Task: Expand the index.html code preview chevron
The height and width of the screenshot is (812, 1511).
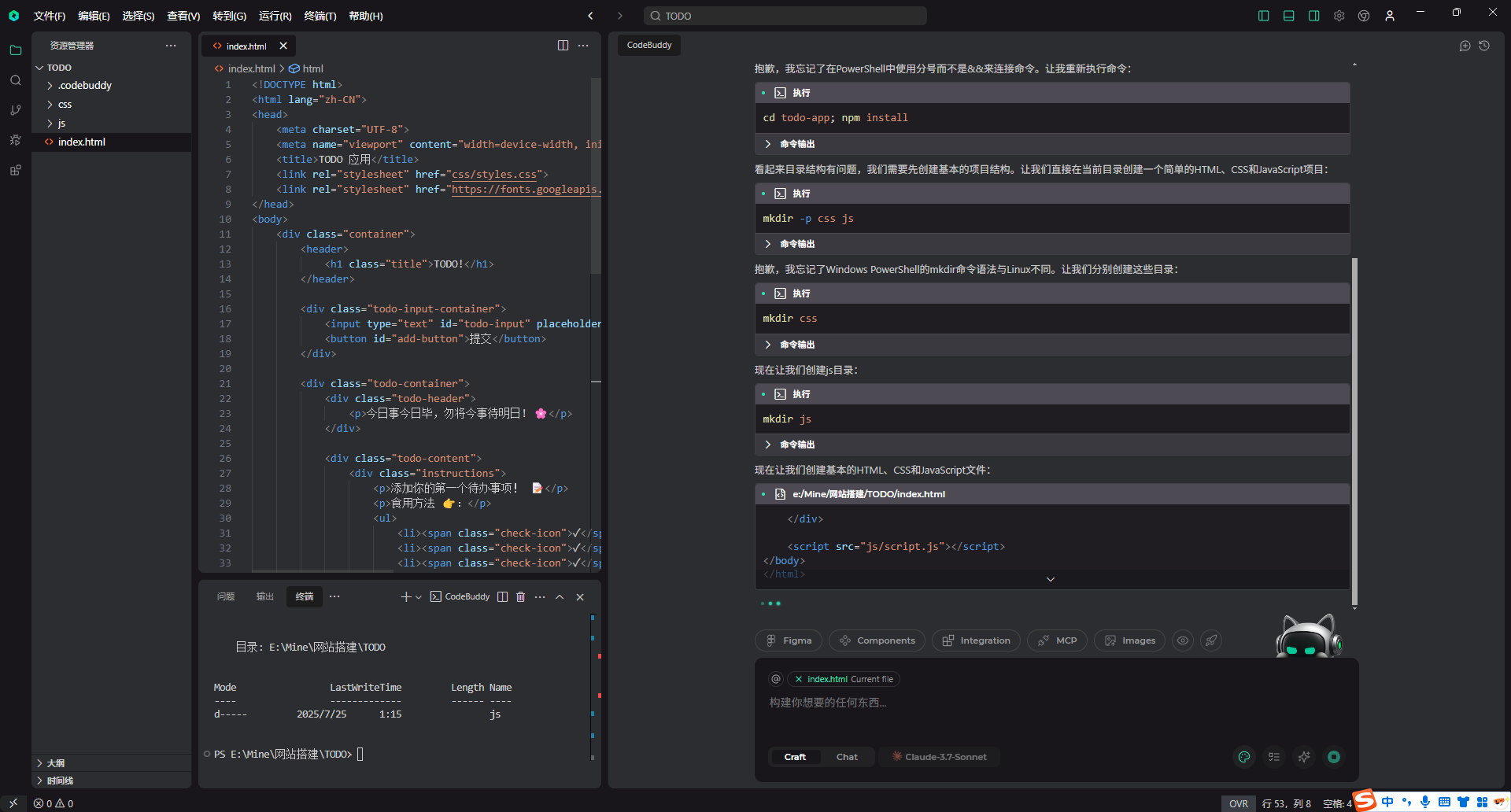Action: tap(1051, 580)
